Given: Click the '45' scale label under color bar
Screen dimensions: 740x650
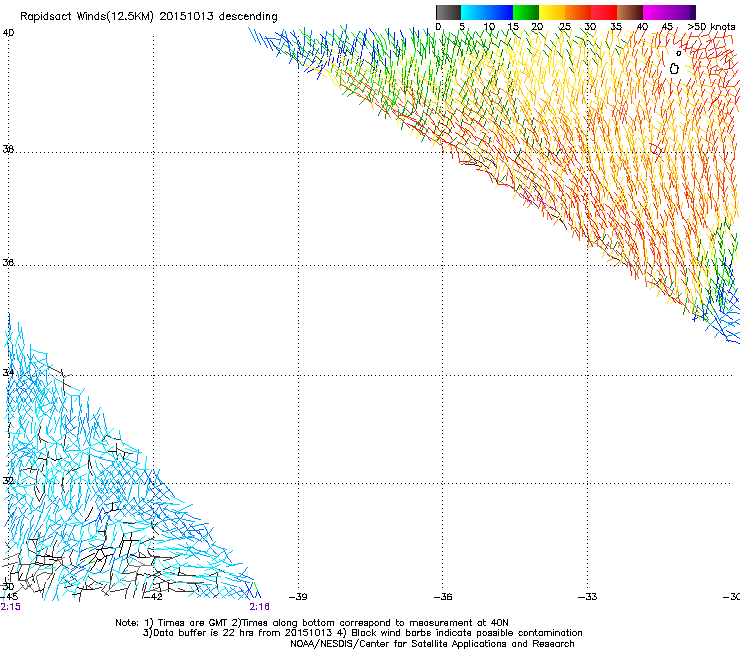Looking at the screenshot, I should pyautogui.click(x=667, y=27).
